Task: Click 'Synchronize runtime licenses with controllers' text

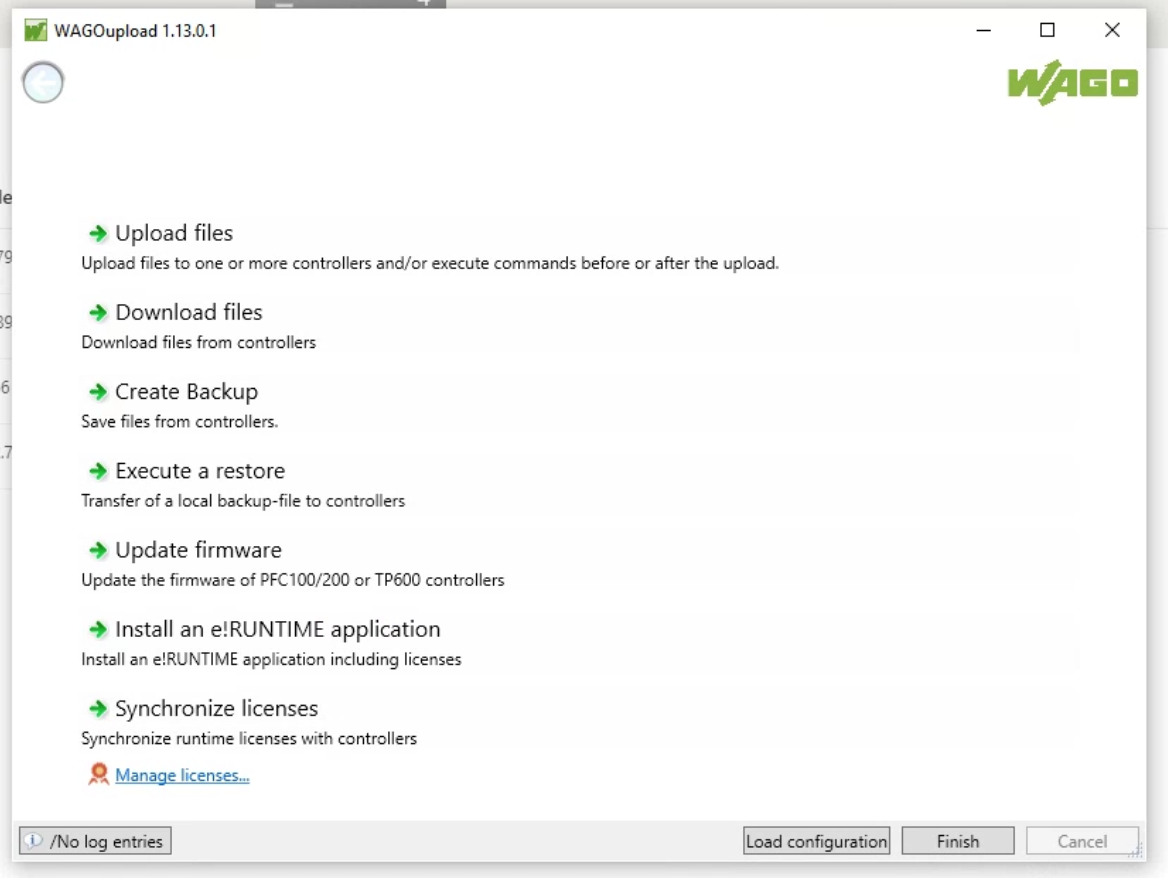Action: (x=249, y=739)
